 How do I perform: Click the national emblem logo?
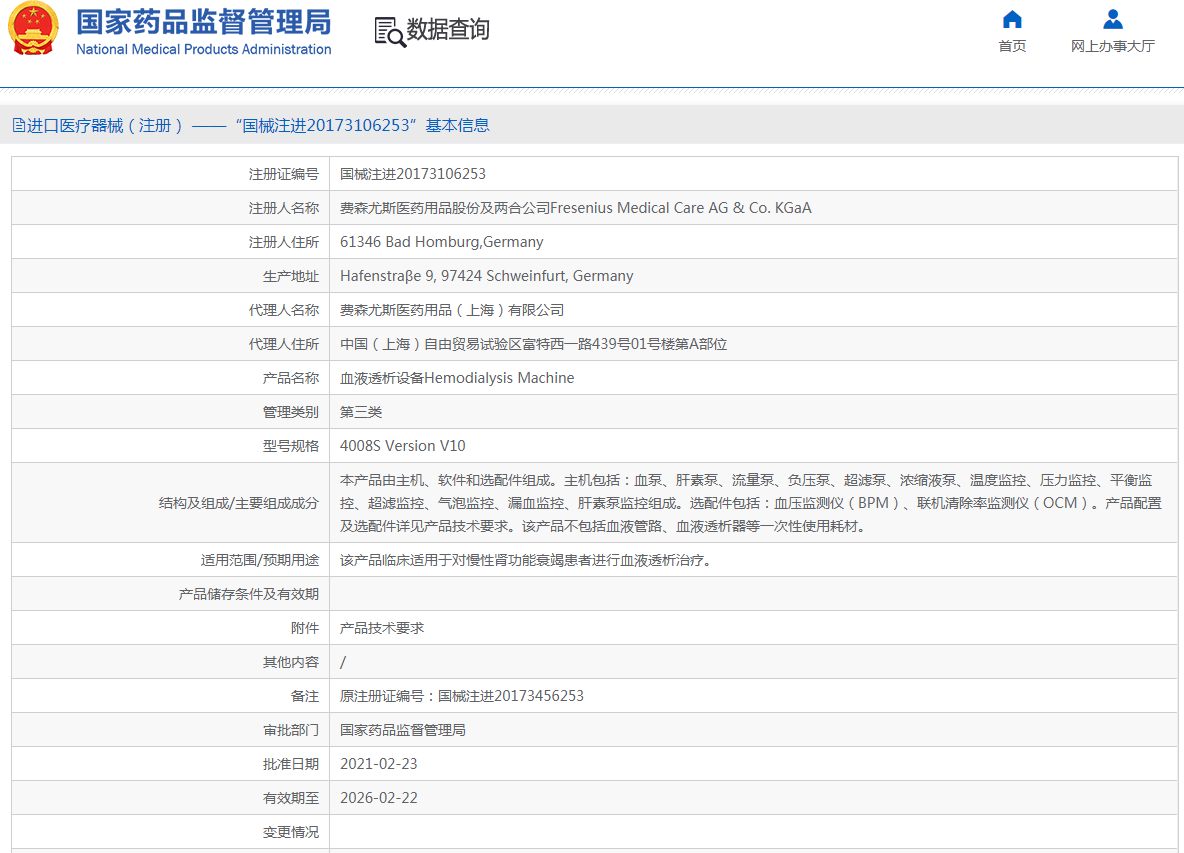pyautogui.click(x=33, y=29)
